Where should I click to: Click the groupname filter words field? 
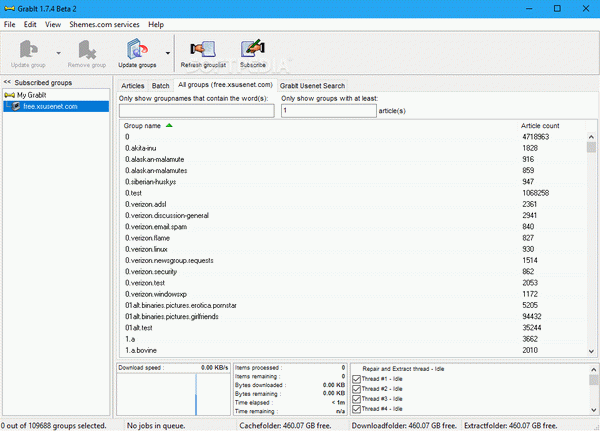pyautogui.click(x=197, y=111)
